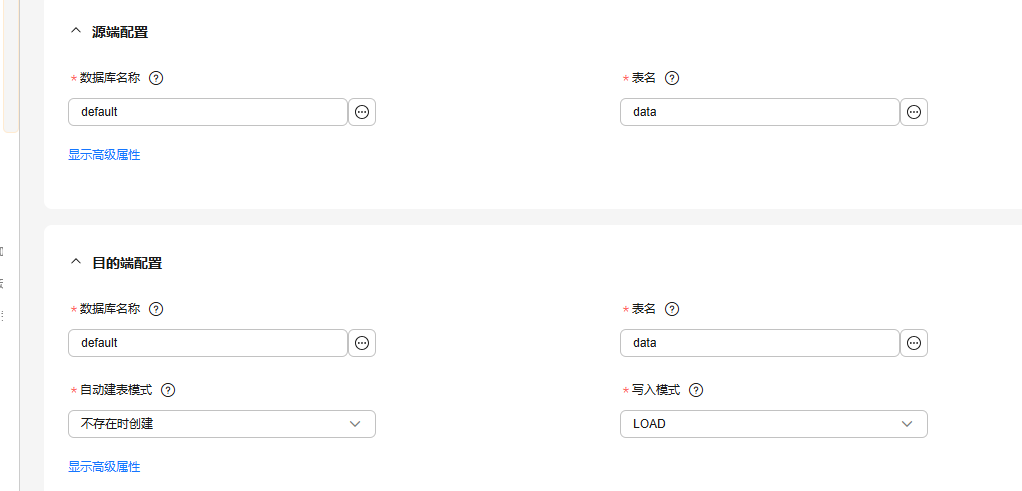Open browse button for source database name

coord(362,112)
